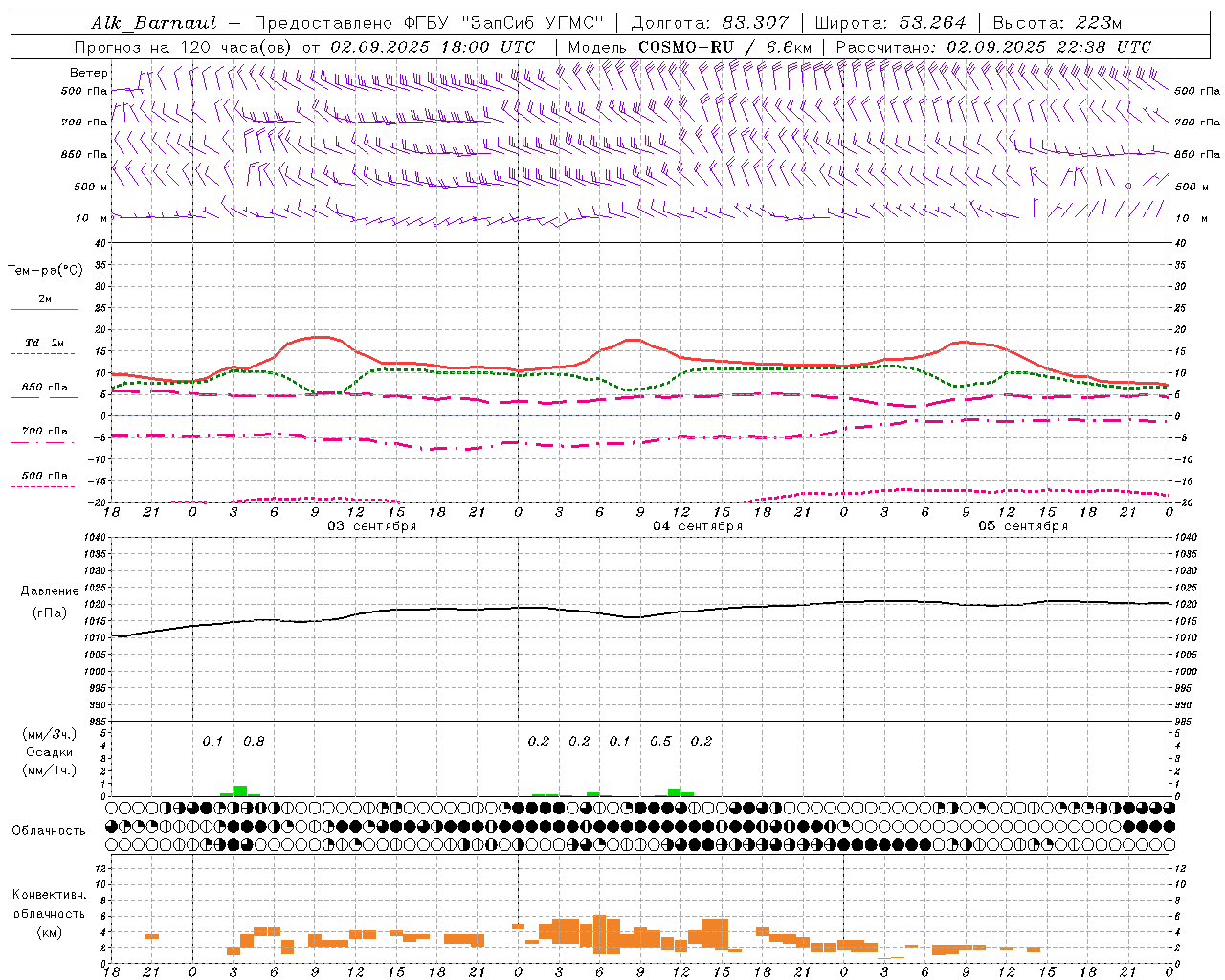1225x980 pixels.
Task: Click the dotted line sample under '500 гПа' legend
Action: pos(42,486)
